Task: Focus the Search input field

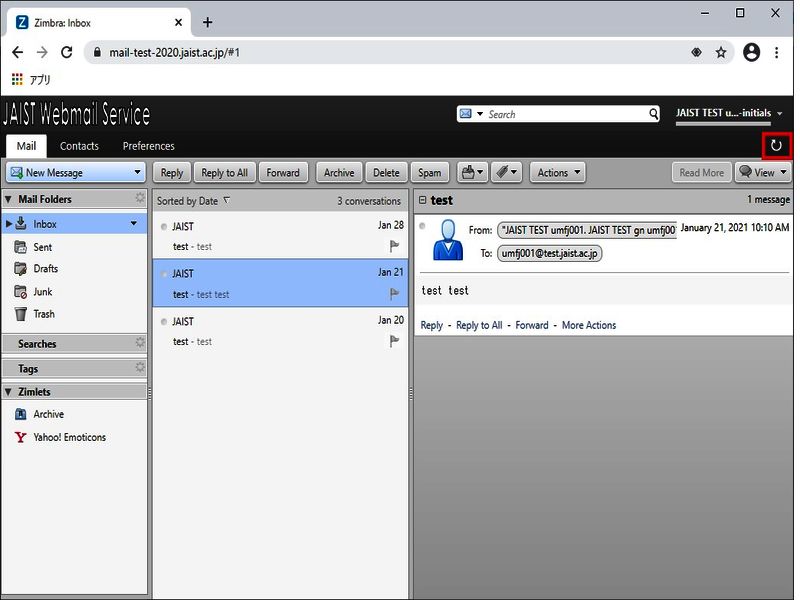Action: (566, 114)
